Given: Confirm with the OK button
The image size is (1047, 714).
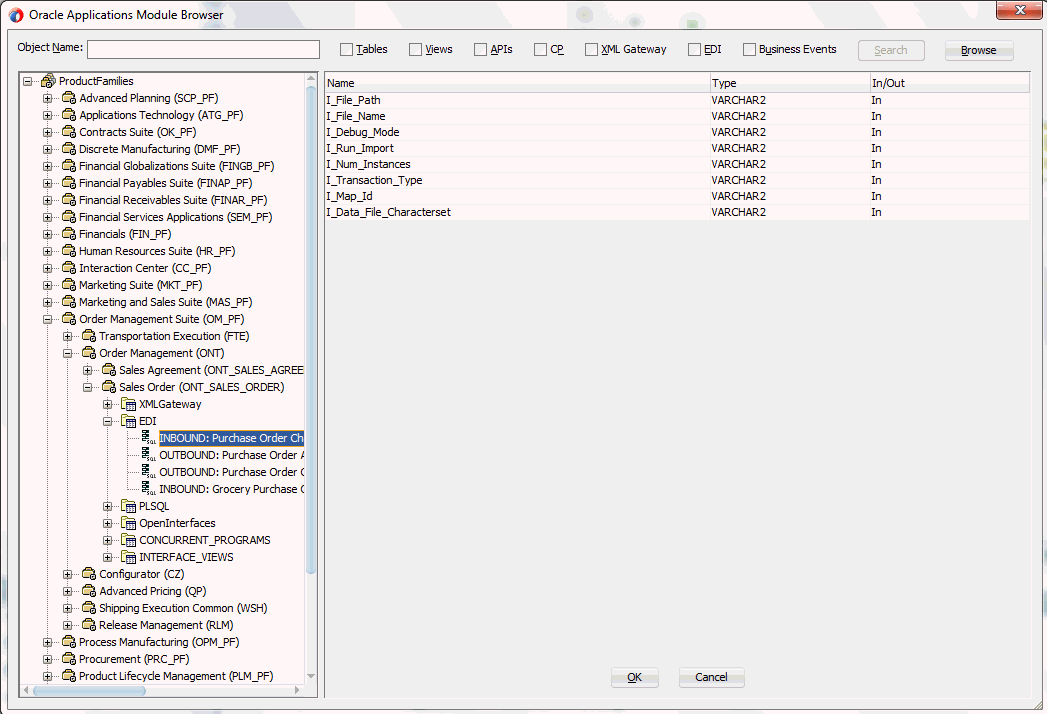Looking at the screenshot, I should click(634, 677).
